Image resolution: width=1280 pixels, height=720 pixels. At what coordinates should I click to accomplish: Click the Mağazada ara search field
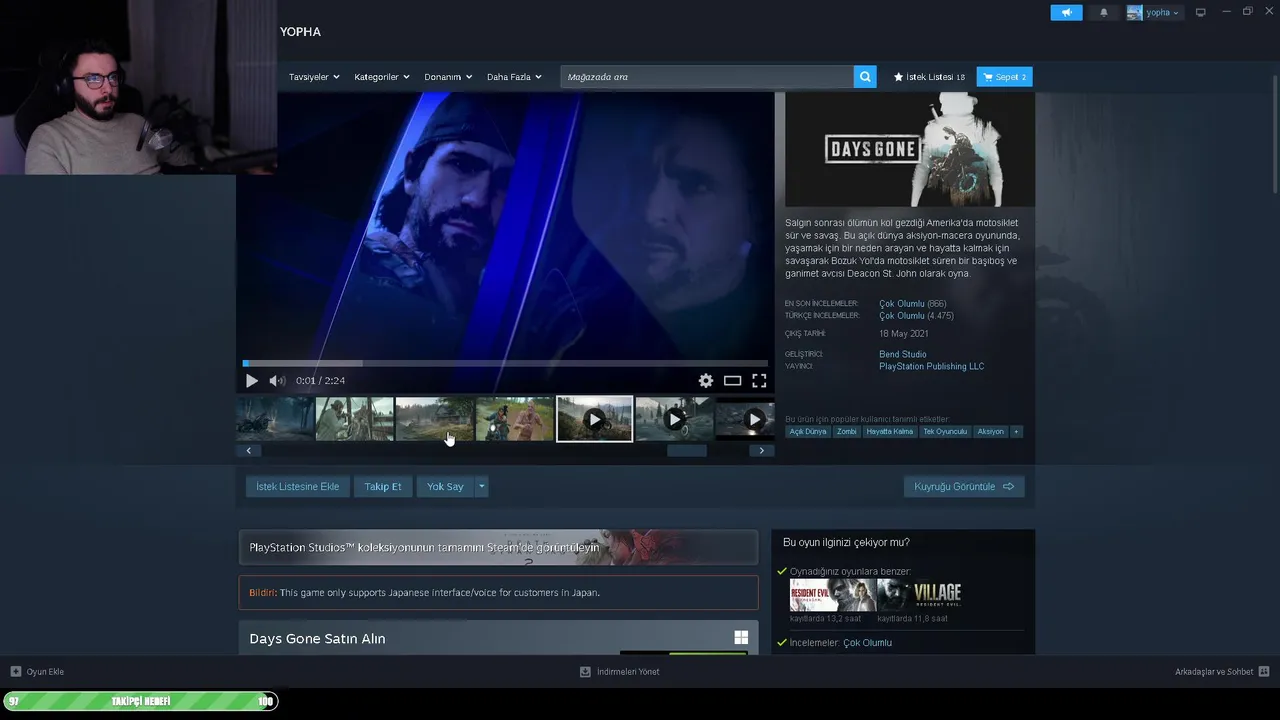tap(707, 77)
